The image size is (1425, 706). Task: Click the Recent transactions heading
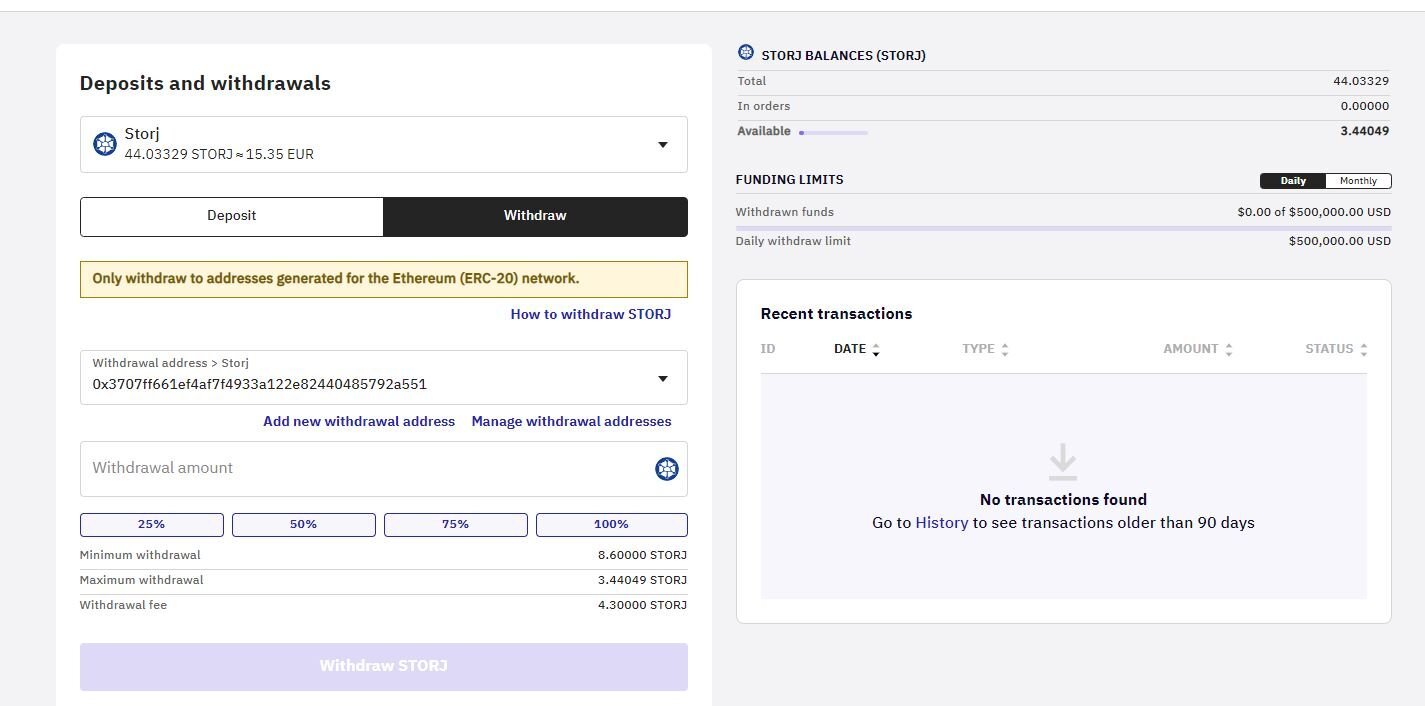point(836,314)
